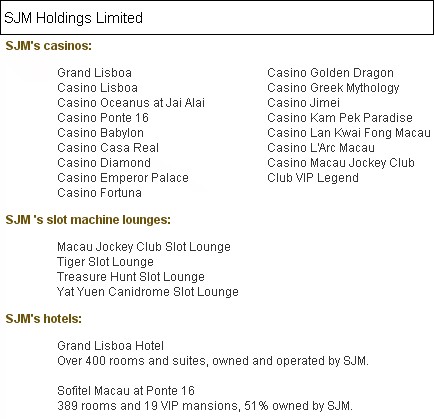The image size is (434, 419).
Task: Open the Casino Lisboa entry
Action: click(97, 88)
